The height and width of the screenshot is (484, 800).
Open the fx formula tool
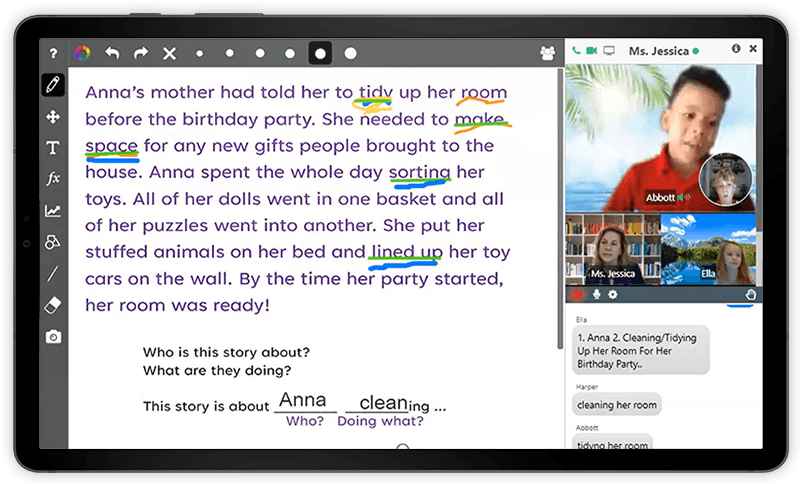pyautogui.click(x=53, y=179)
